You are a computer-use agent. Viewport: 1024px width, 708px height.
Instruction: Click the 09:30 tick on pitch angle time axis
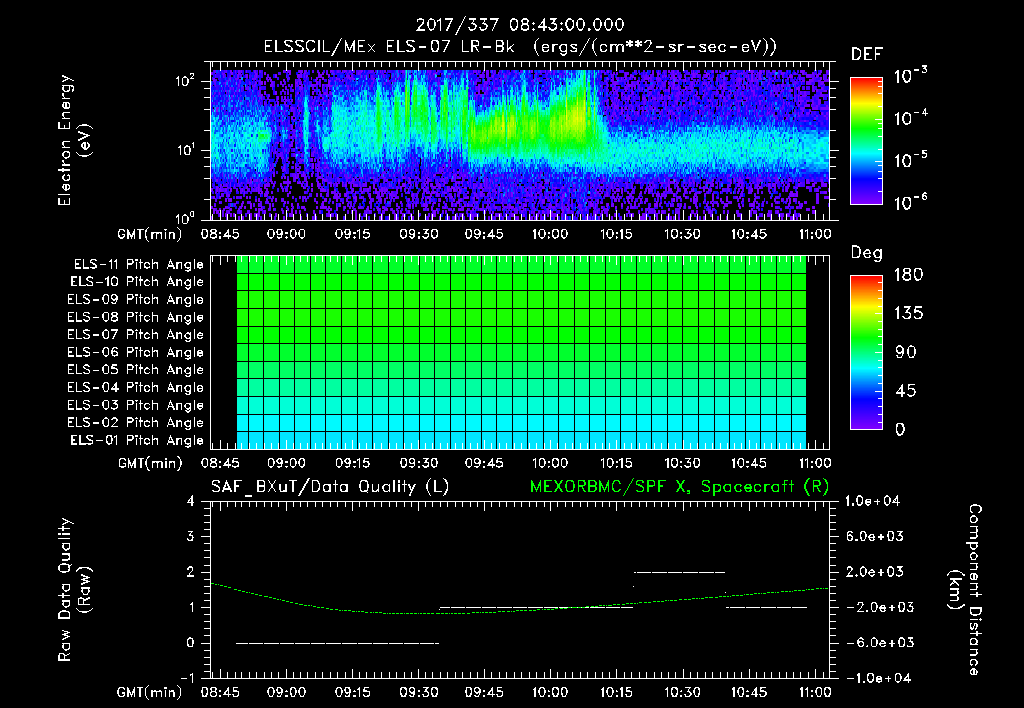click(x=419, y=463)
